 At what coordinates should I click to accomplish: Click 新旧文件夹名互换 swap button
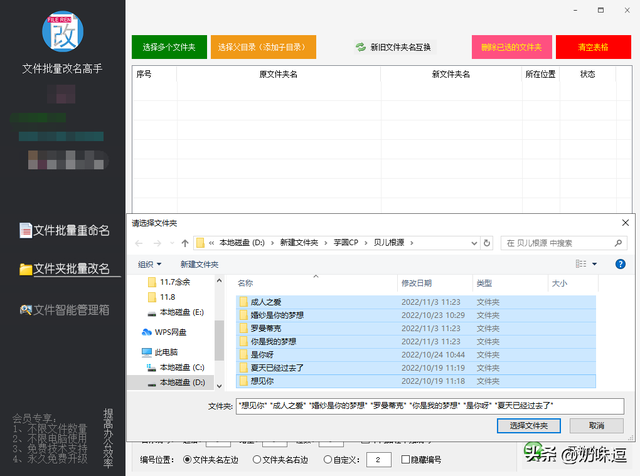394,47
